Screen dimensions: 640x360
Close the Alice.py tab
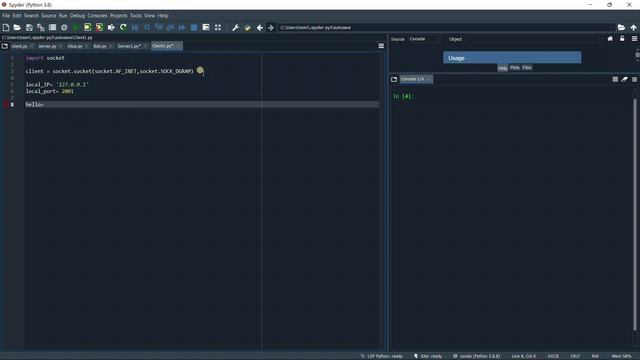[x=87, y=46]
